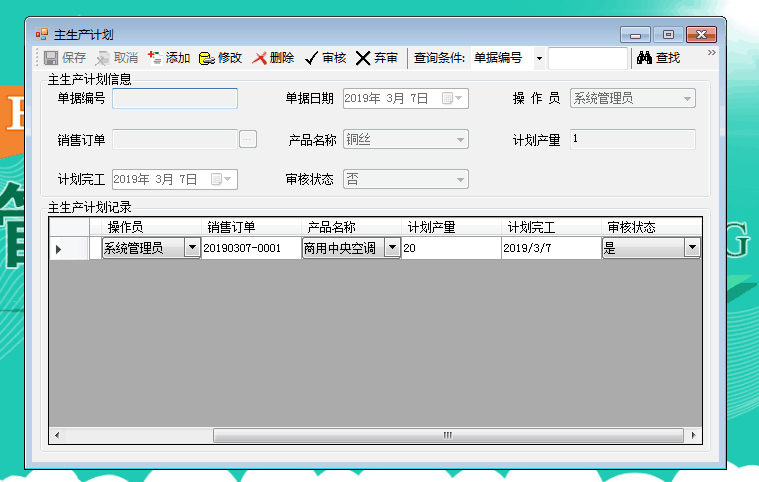Click the horizontal scrollbar right arrow
This screenshot has height=482, width=759.
(694, 435)
